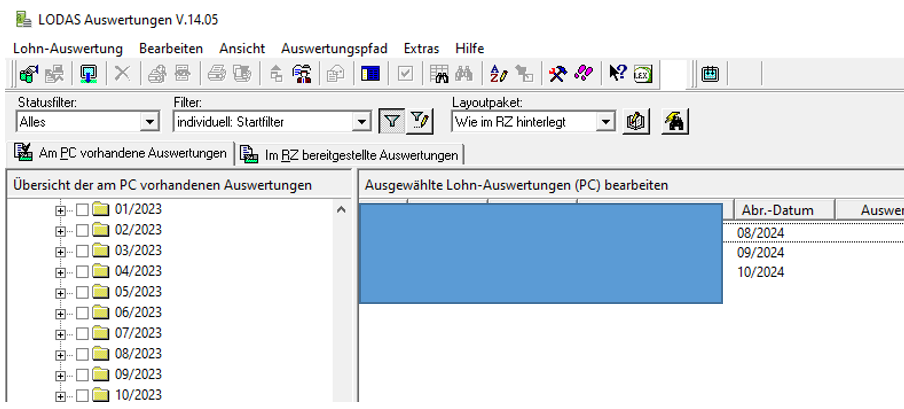904x409 pixels.
Task: Edit filter via funnel-with-pencil icon
Action: (419, 122)
